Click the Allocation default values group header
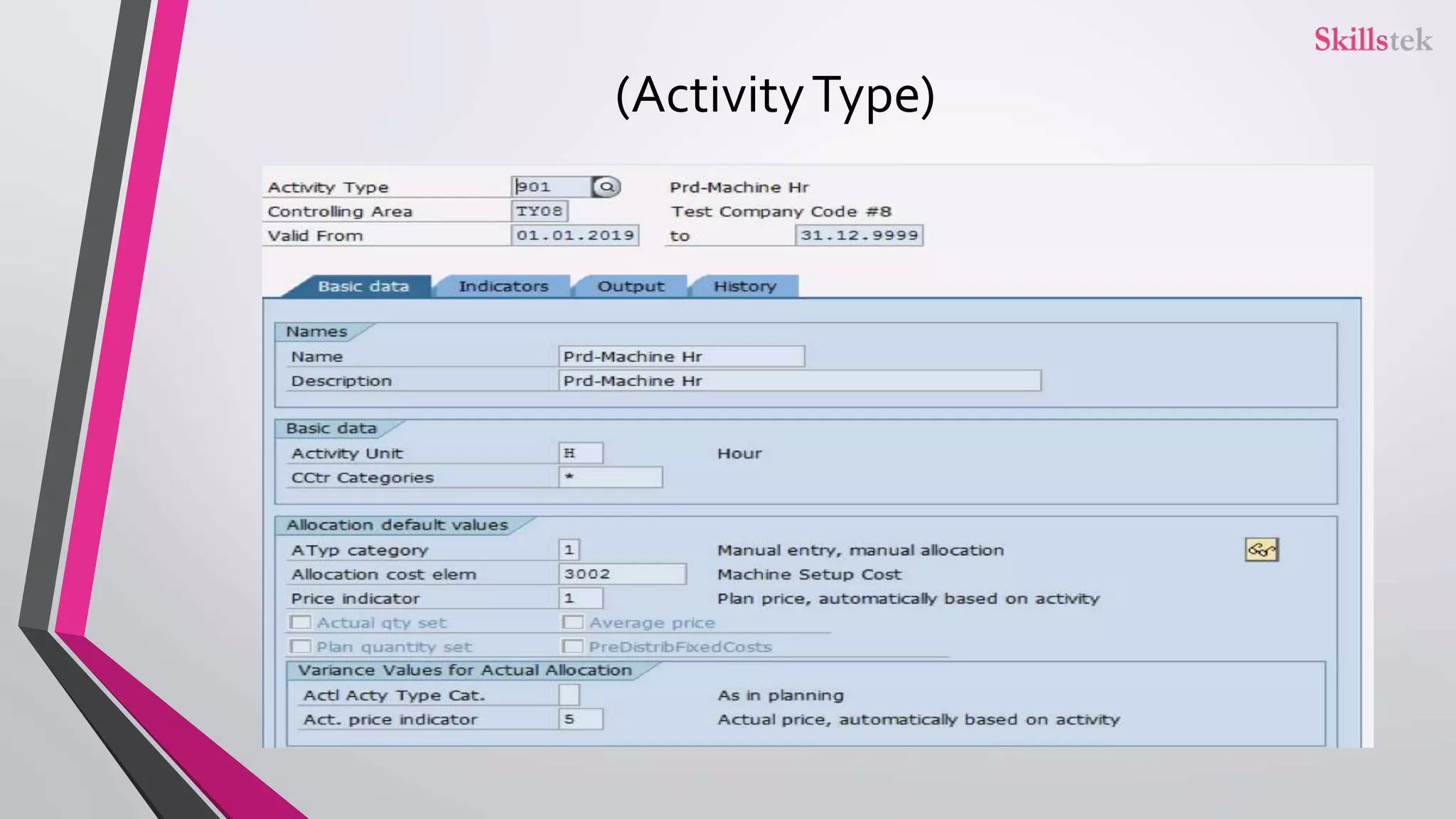This screenshot has width=1456, height=819. coord(397,525)
